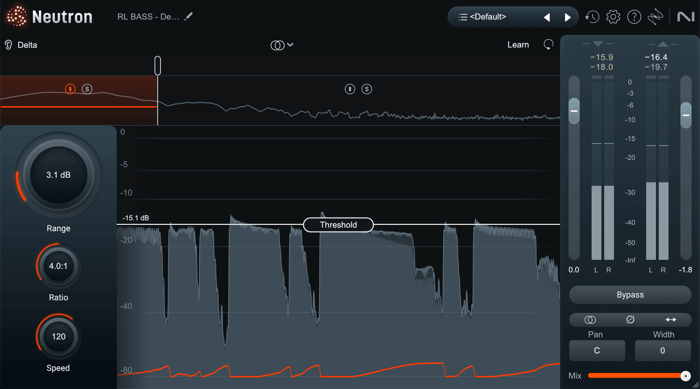This screenshot has height=389, width=700.
Task: Click Native Instruments NI logo
Action: 686,17
